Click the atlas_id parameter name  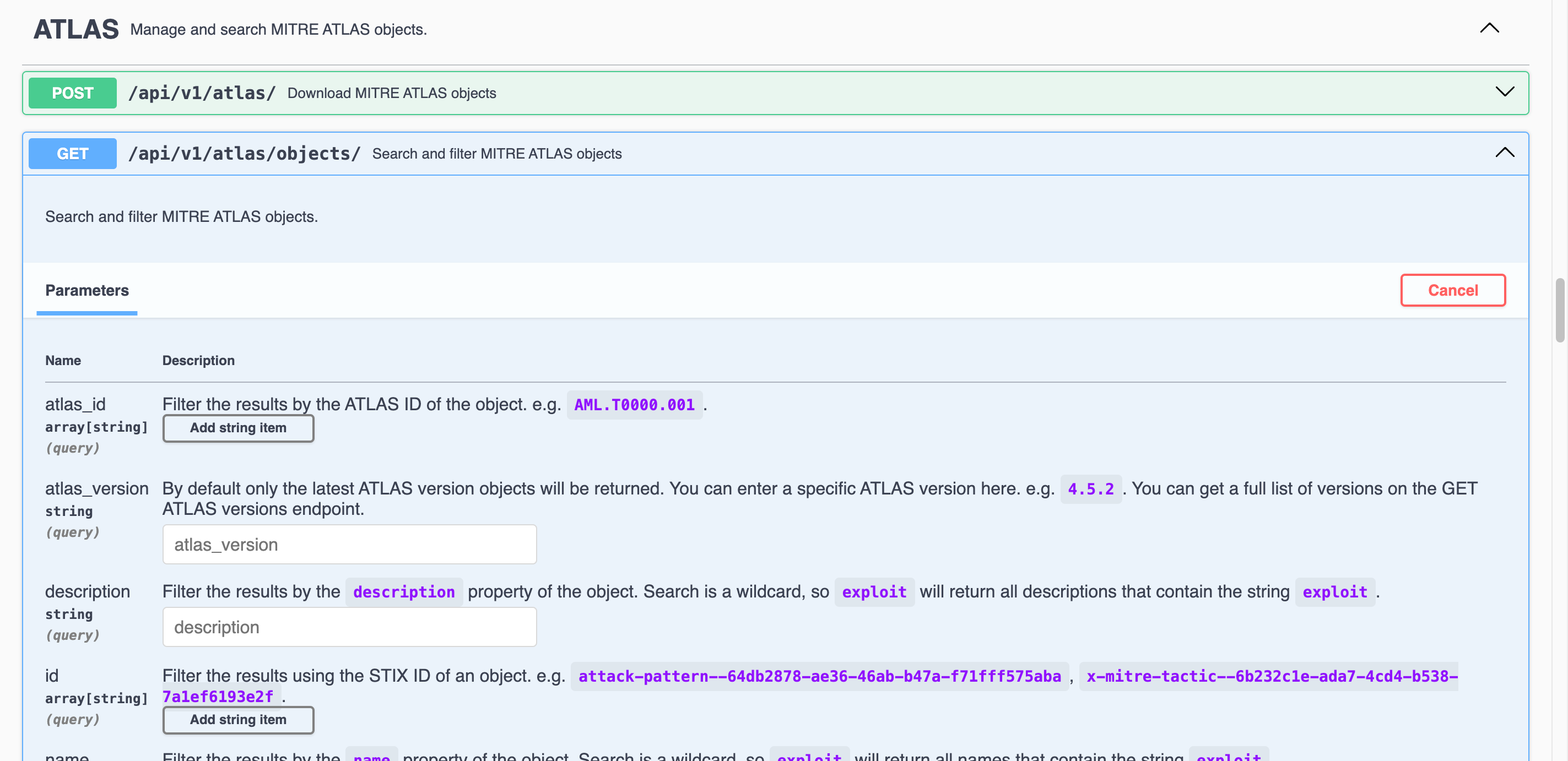75,405
